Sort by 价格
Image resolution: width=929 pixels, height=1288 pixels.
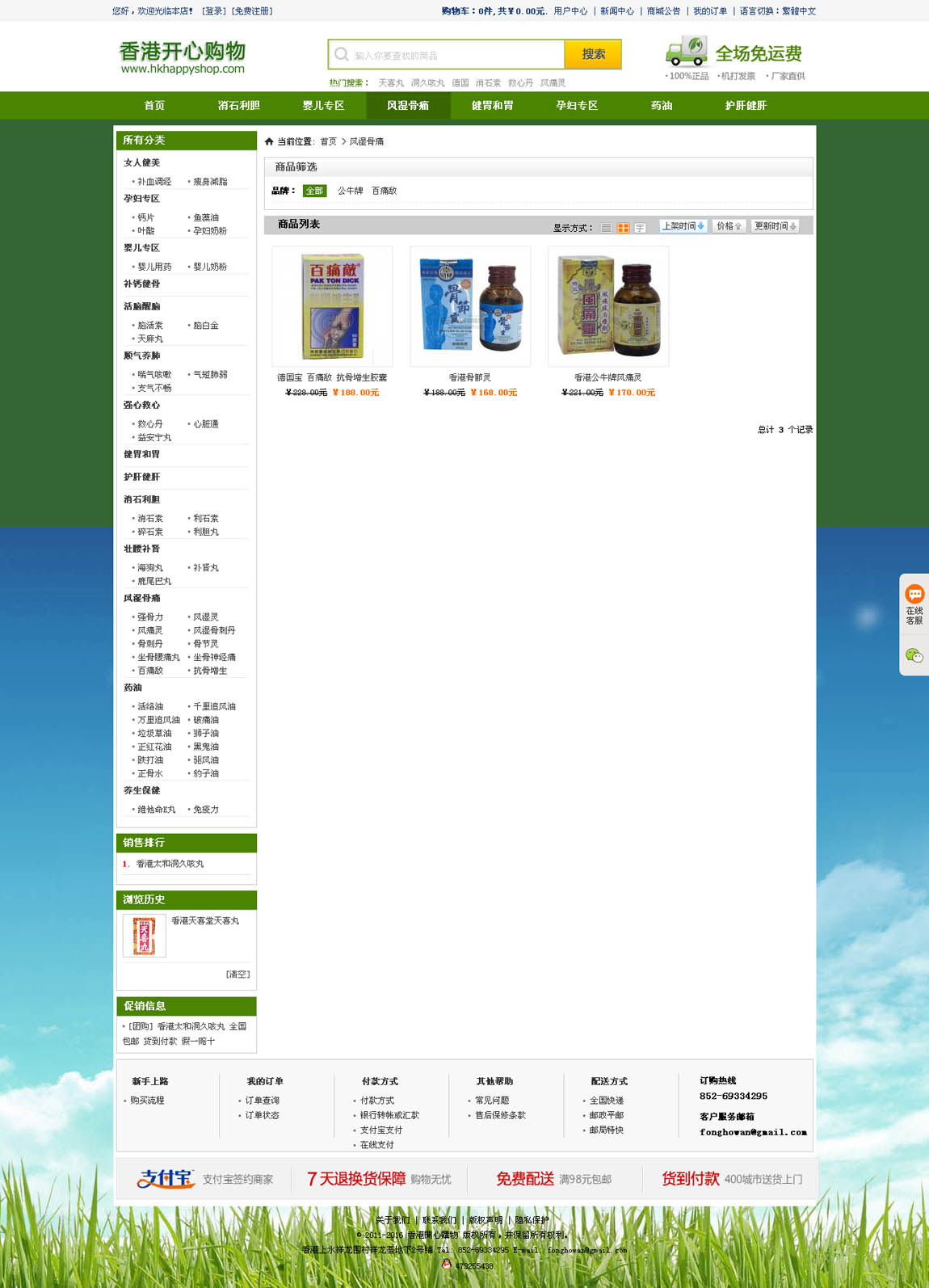[729, 226]
